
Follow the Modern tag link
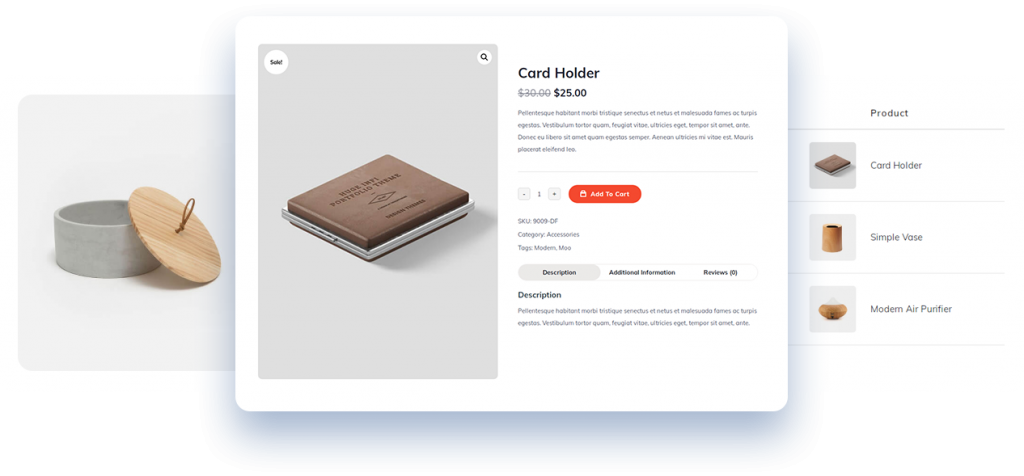pos(545,248)
